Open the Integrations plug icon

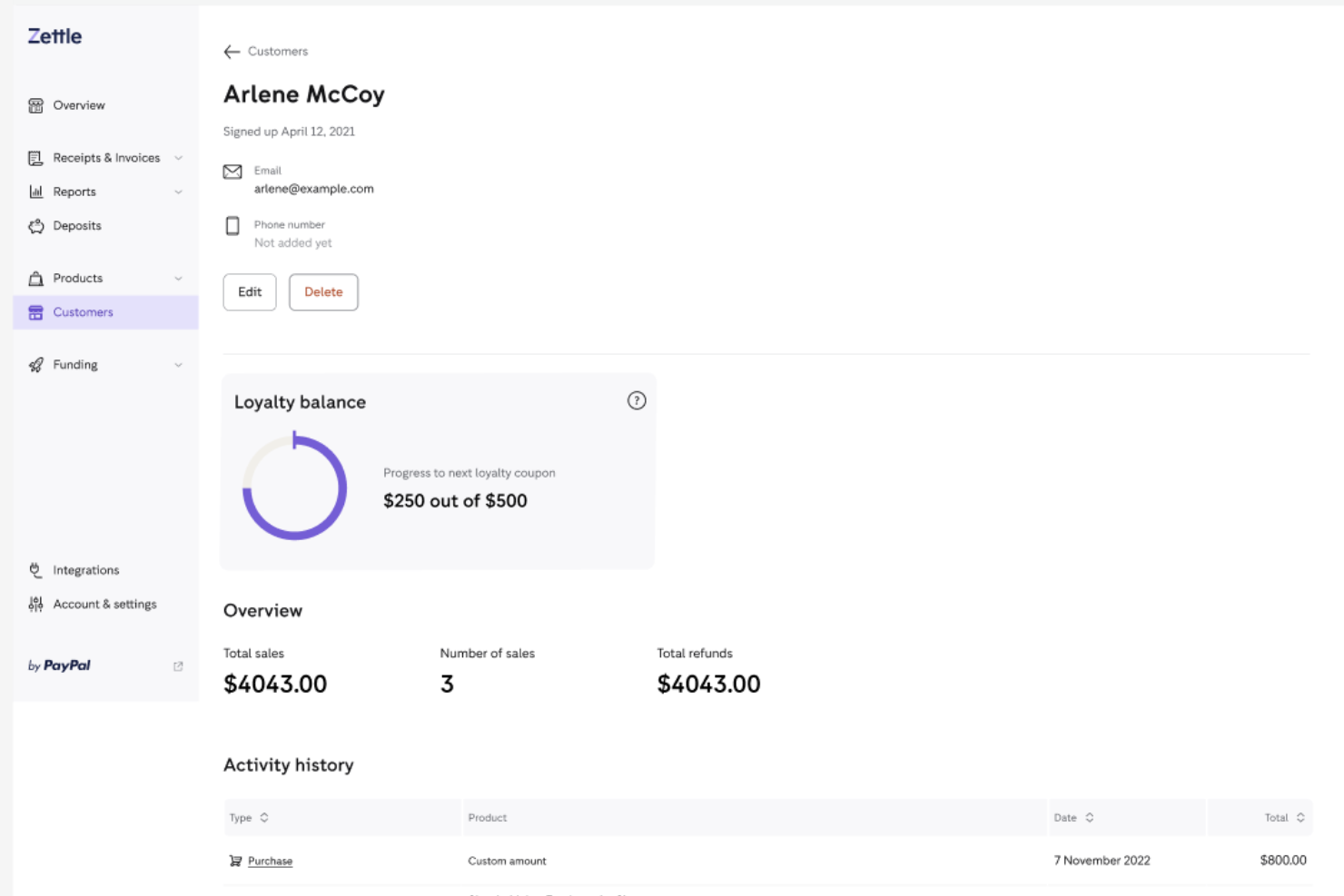(x=35, y=570)
